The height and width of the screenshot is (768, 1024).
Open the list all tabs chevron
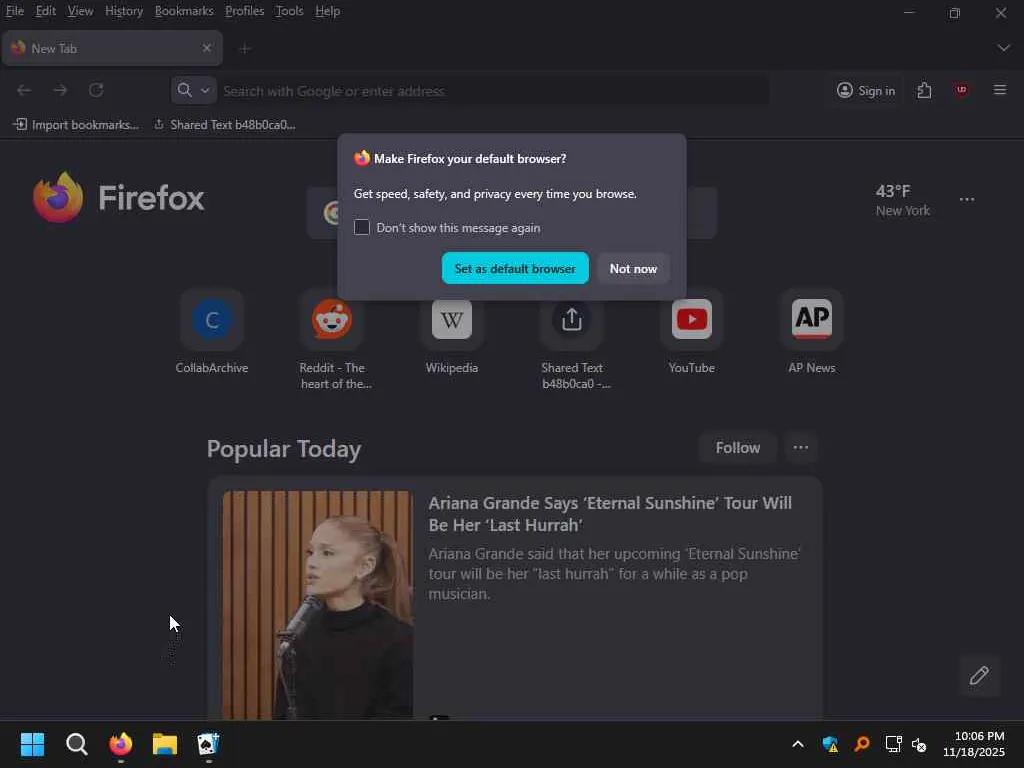point(1004,48)
